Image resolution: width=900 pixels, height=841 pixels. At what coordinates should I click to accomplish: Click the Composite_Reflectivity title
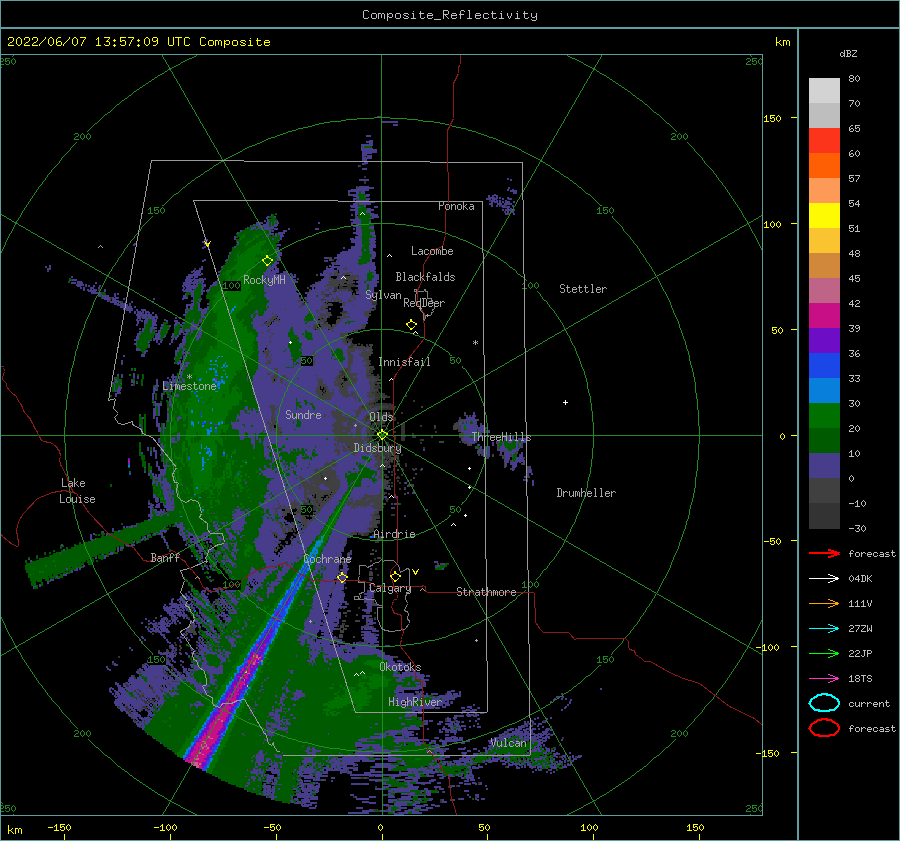[450, 15]
